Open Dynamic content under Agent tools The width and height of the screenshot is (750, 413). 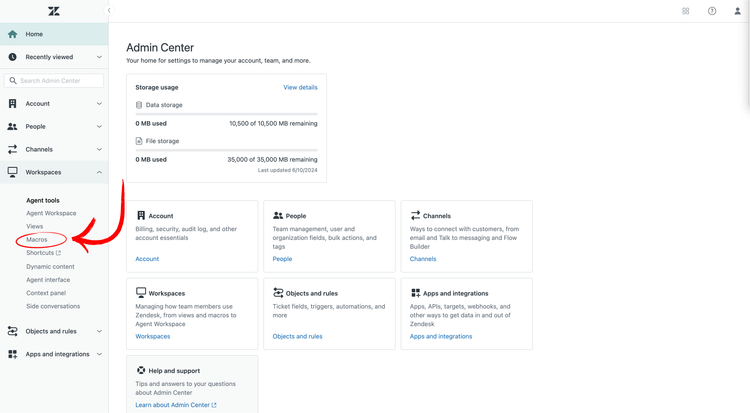(x=50, y=267)
